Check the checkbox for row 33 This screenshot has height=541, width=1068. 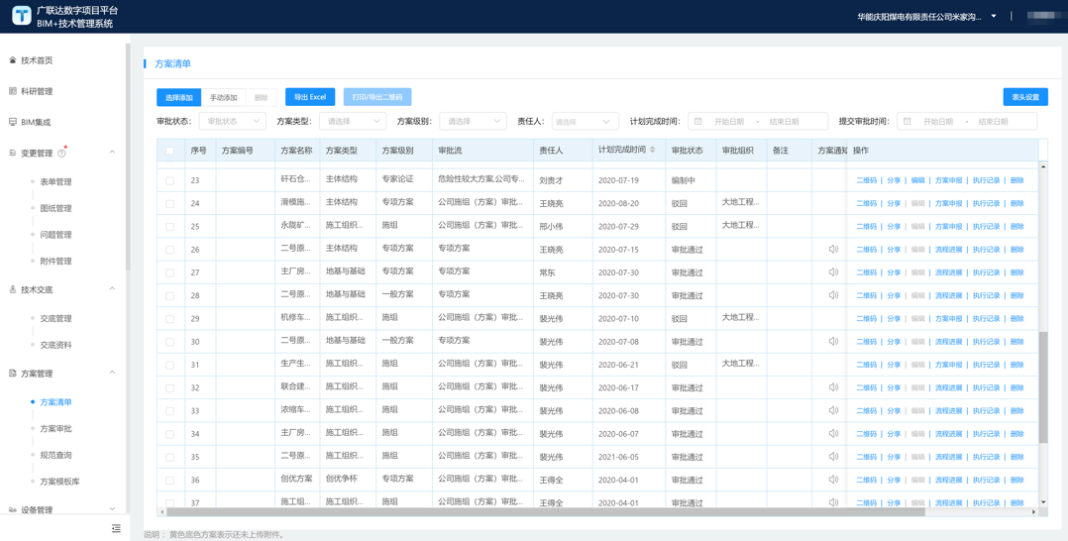click(x=170, y=411)
